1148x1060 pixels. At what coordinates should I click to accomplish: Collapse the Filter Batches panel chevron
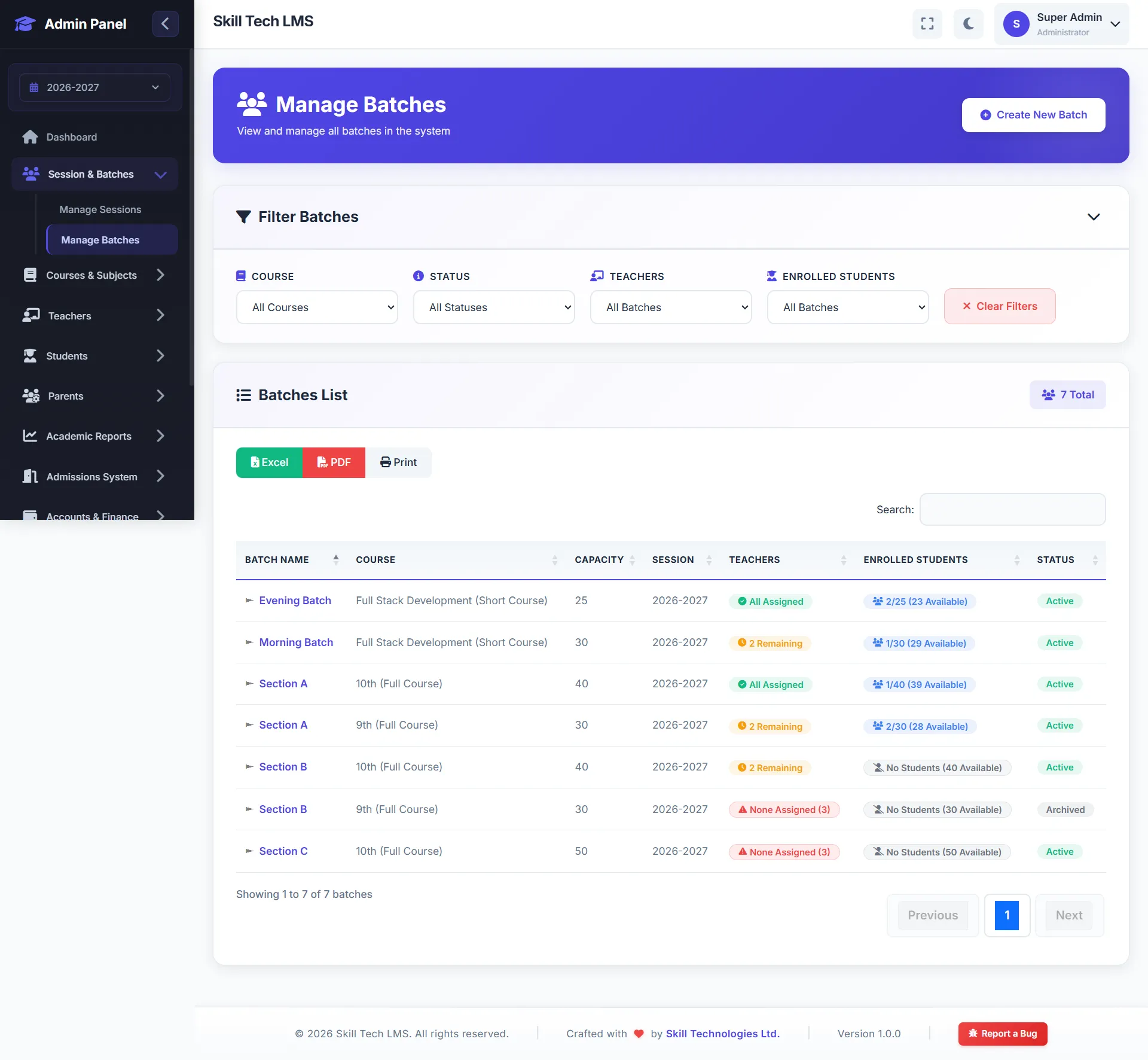pyautogui.click(x=1093, y=217)
